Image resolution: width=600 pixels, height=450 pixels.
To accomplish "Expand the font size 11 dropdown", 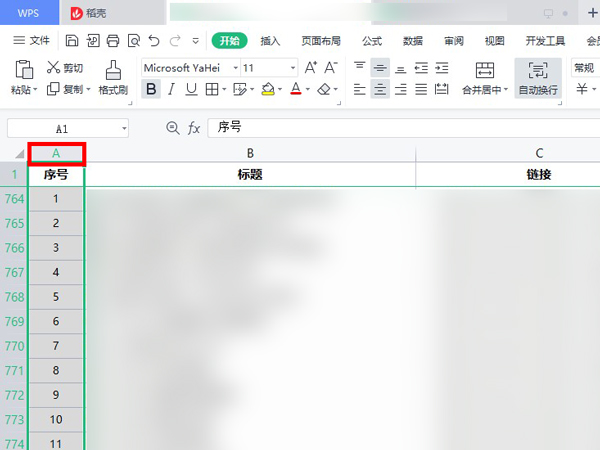I will (x=293, y=67).
